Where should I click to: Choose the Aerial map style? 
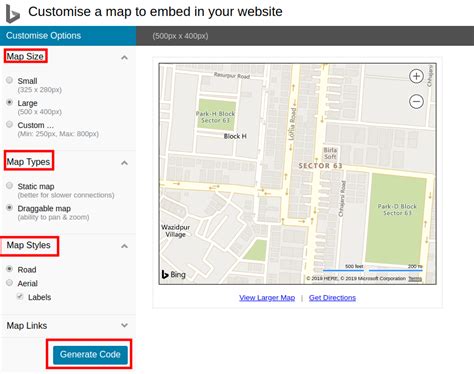[x=9, y=283]
